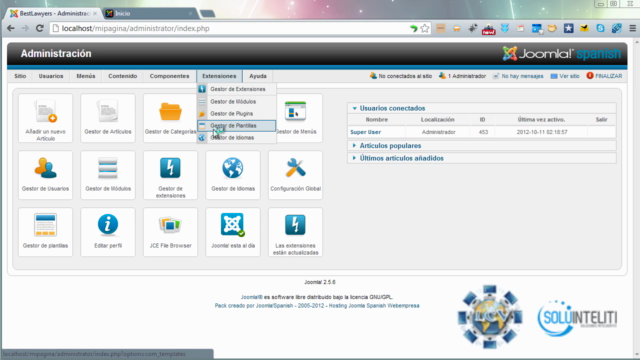Select the BestLawyers - Administración tab
This screenshot has width=640, height=360.
(x=53, y=13)
